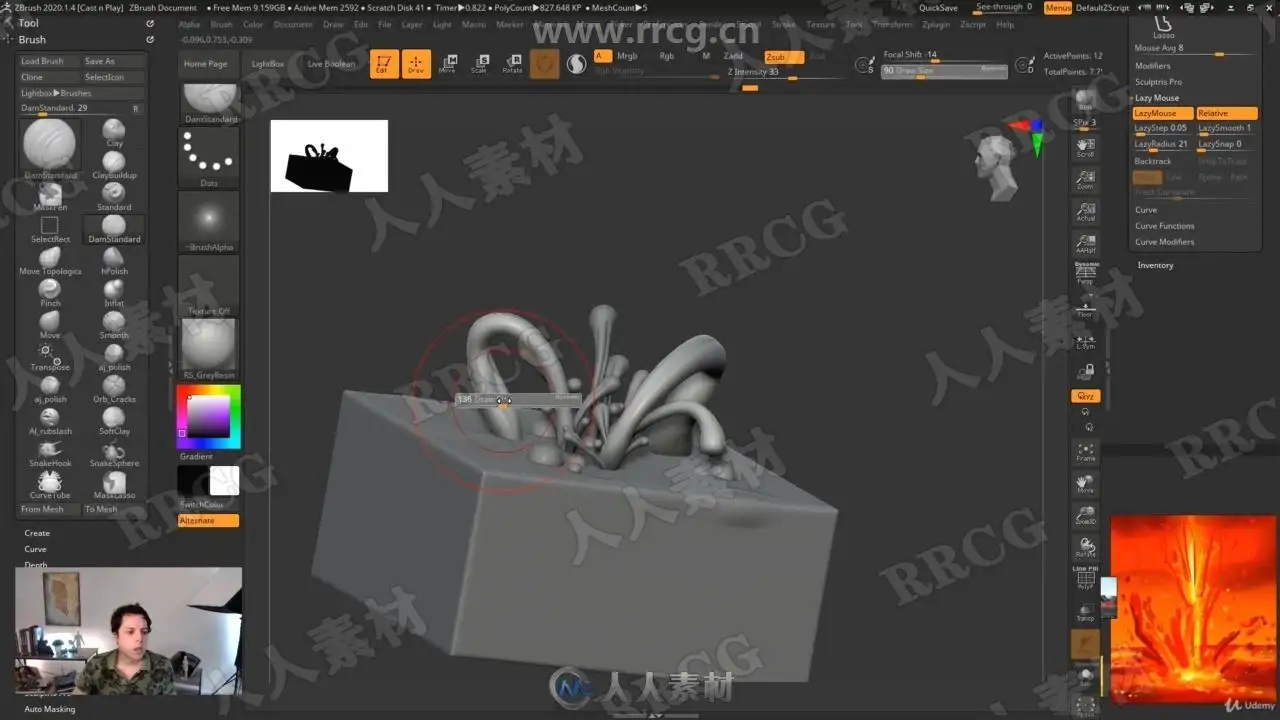Adjust the Z Intensity slider
This screenshot has width=1280, height=720.
coord(785,72)
